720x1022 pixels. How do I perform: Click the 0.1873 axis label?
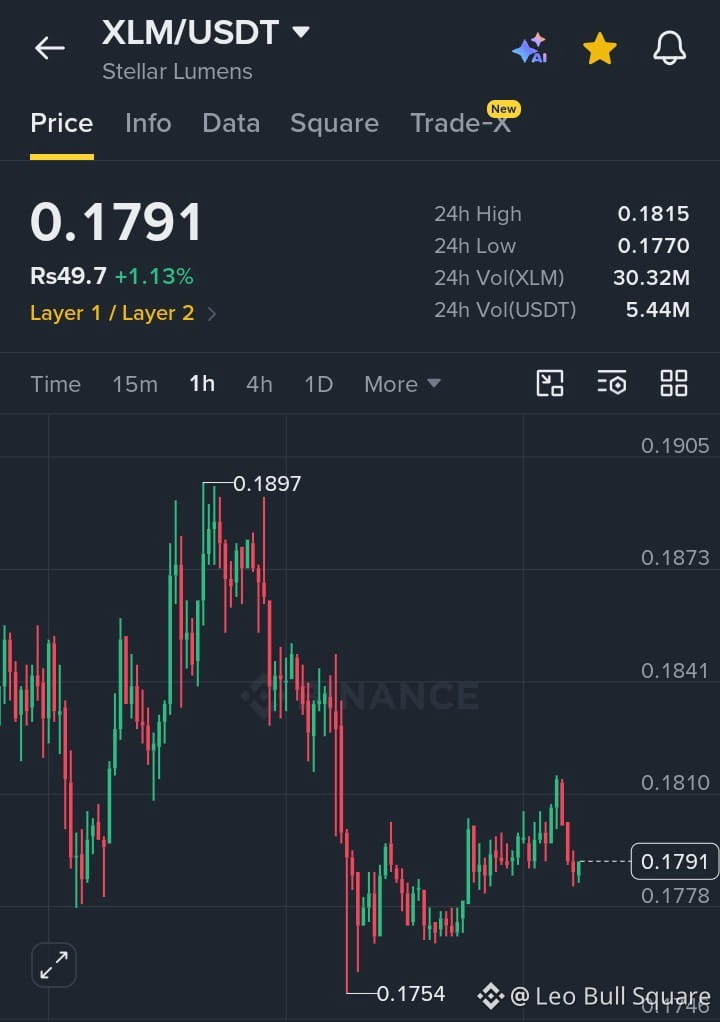click(675, 558)
